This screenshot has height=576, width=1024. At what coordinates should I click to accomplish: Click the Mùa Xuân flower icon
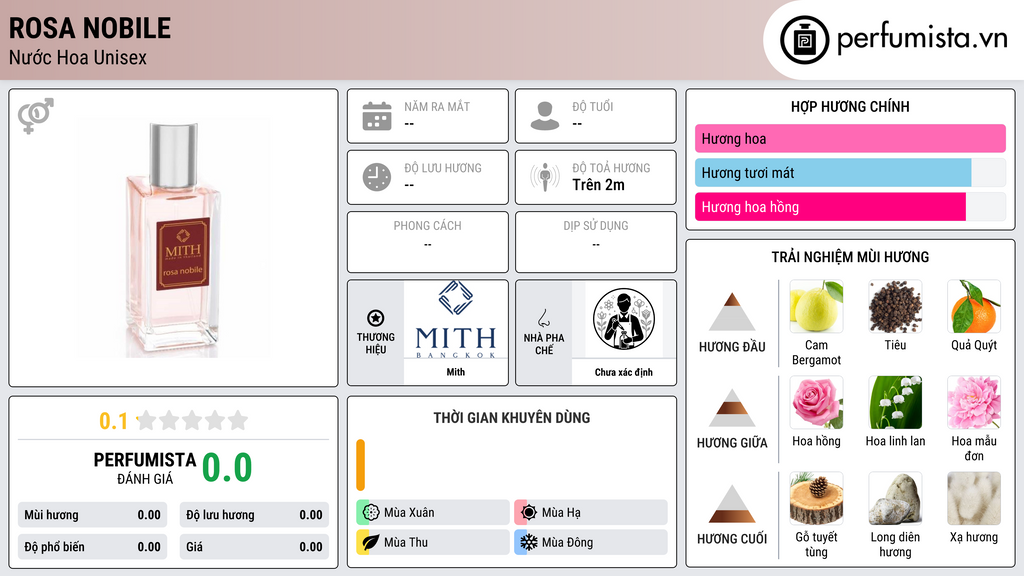371,512
